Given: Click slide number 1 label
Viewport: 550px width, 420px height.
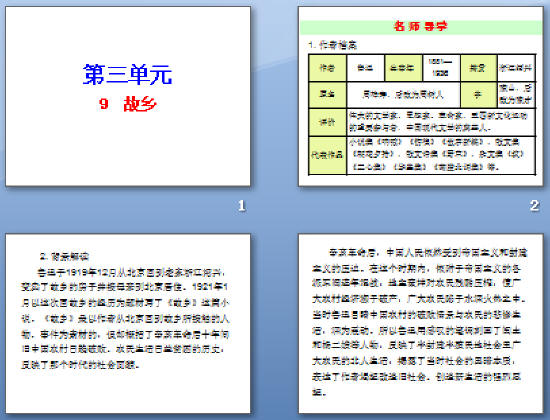Looking at the screenshot, I should (242, 206).
